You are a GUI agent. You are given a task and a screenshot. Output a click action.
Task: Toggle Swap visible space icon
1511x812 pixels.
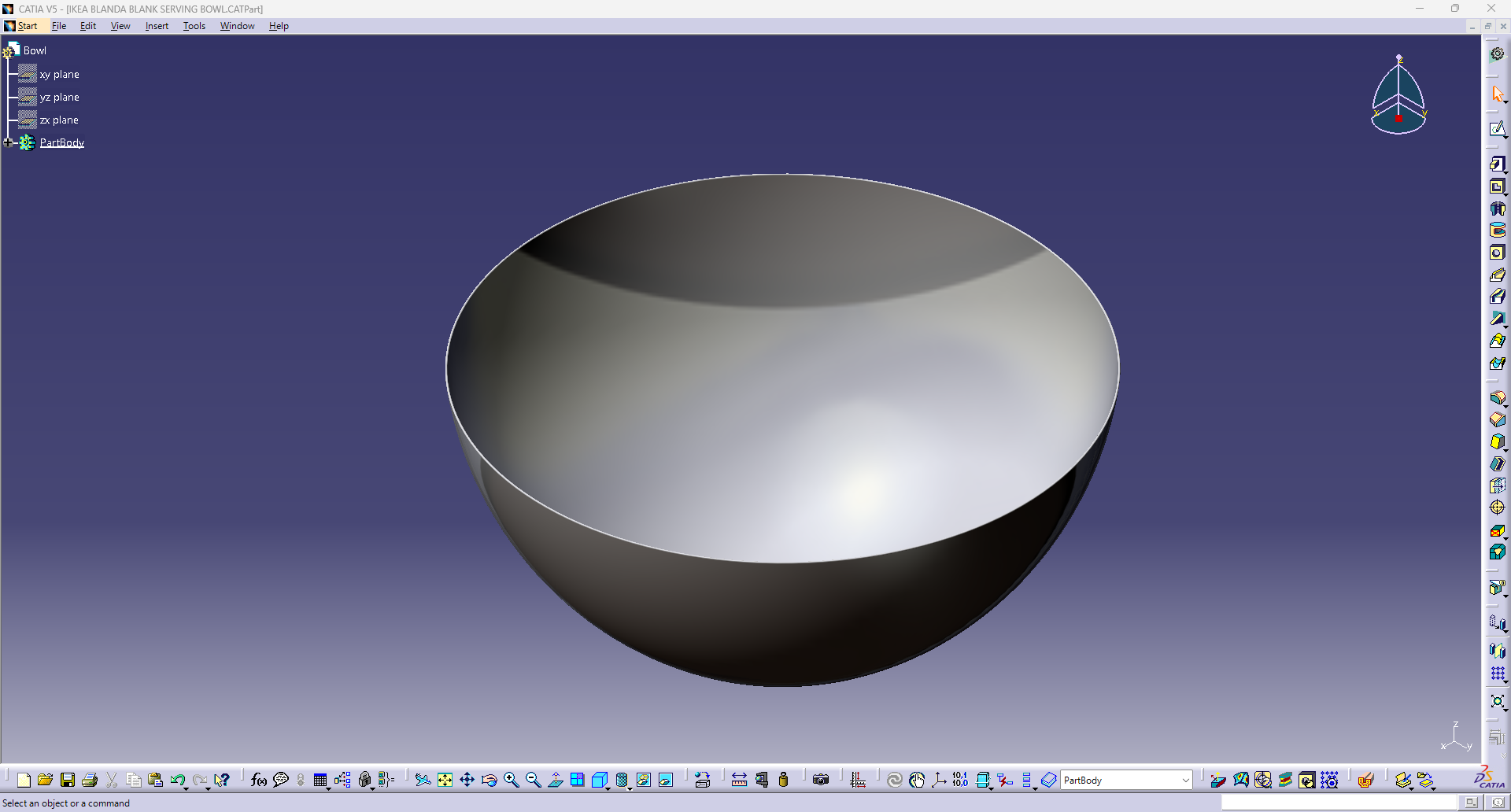tap(665, 780)
